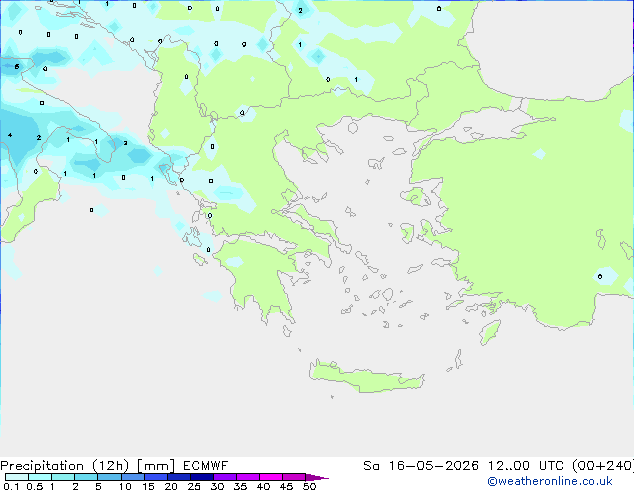Select the 5–10 mm legend color box
Viewport: 634px width, 490px height.
tap(109, 477)
